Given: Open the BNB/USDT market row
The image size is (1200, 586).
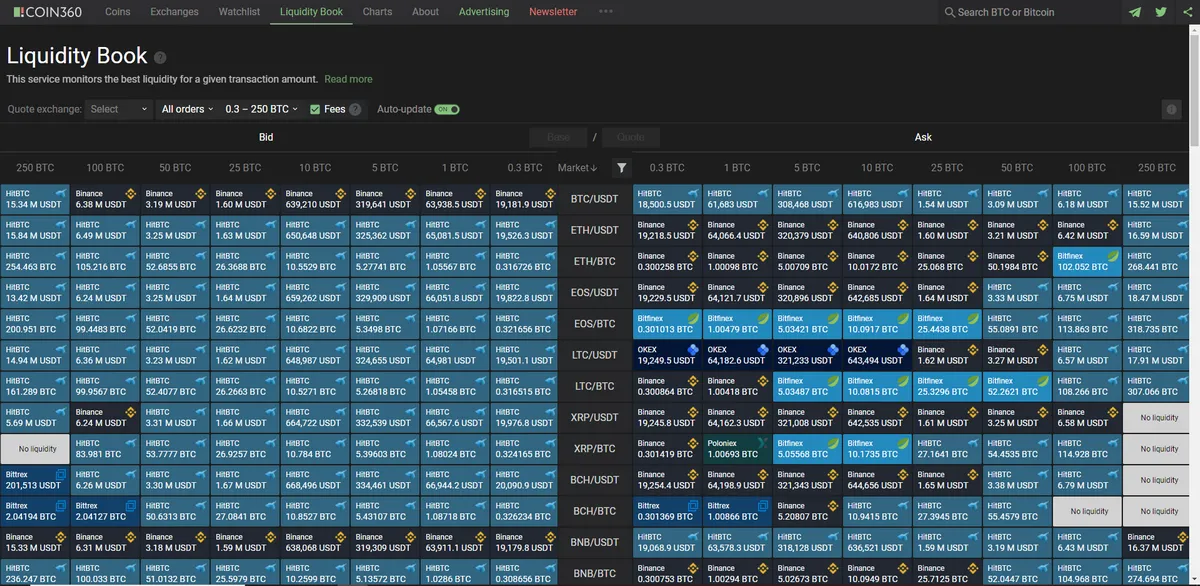Looking at the screenshot, I should coord(595,541).
